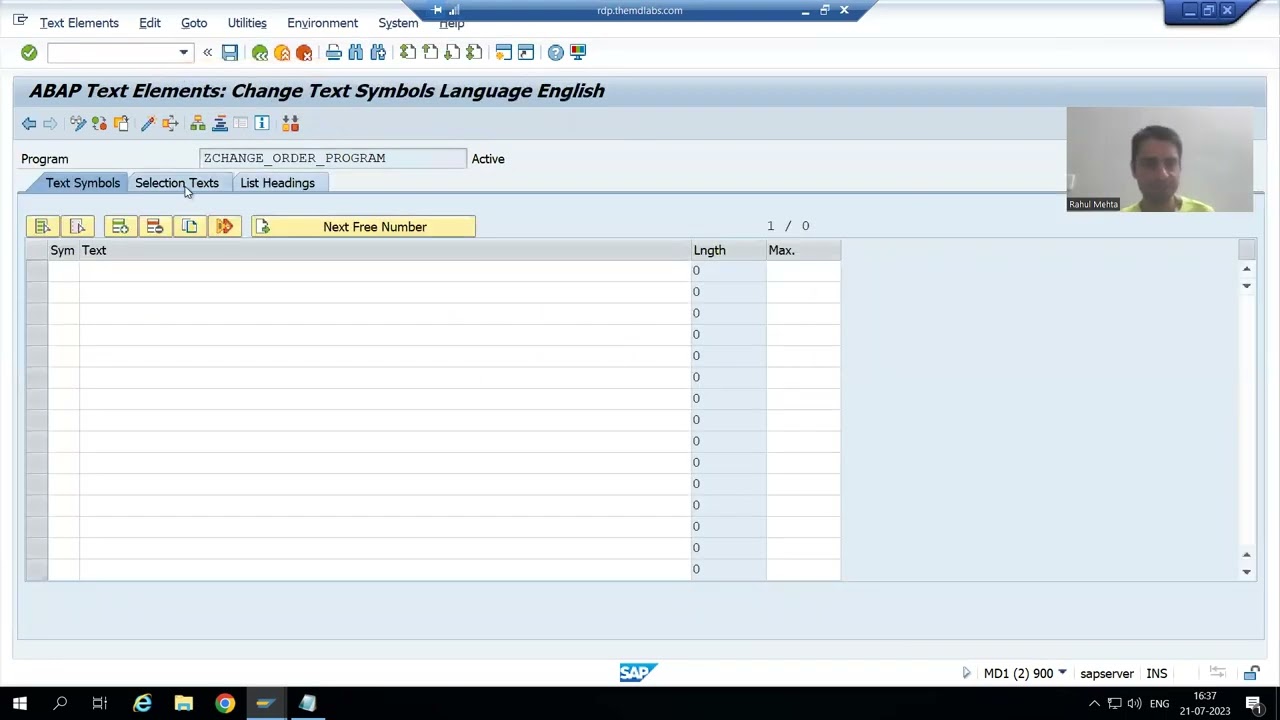Click the first row Text cell

[x=385, y=271]
